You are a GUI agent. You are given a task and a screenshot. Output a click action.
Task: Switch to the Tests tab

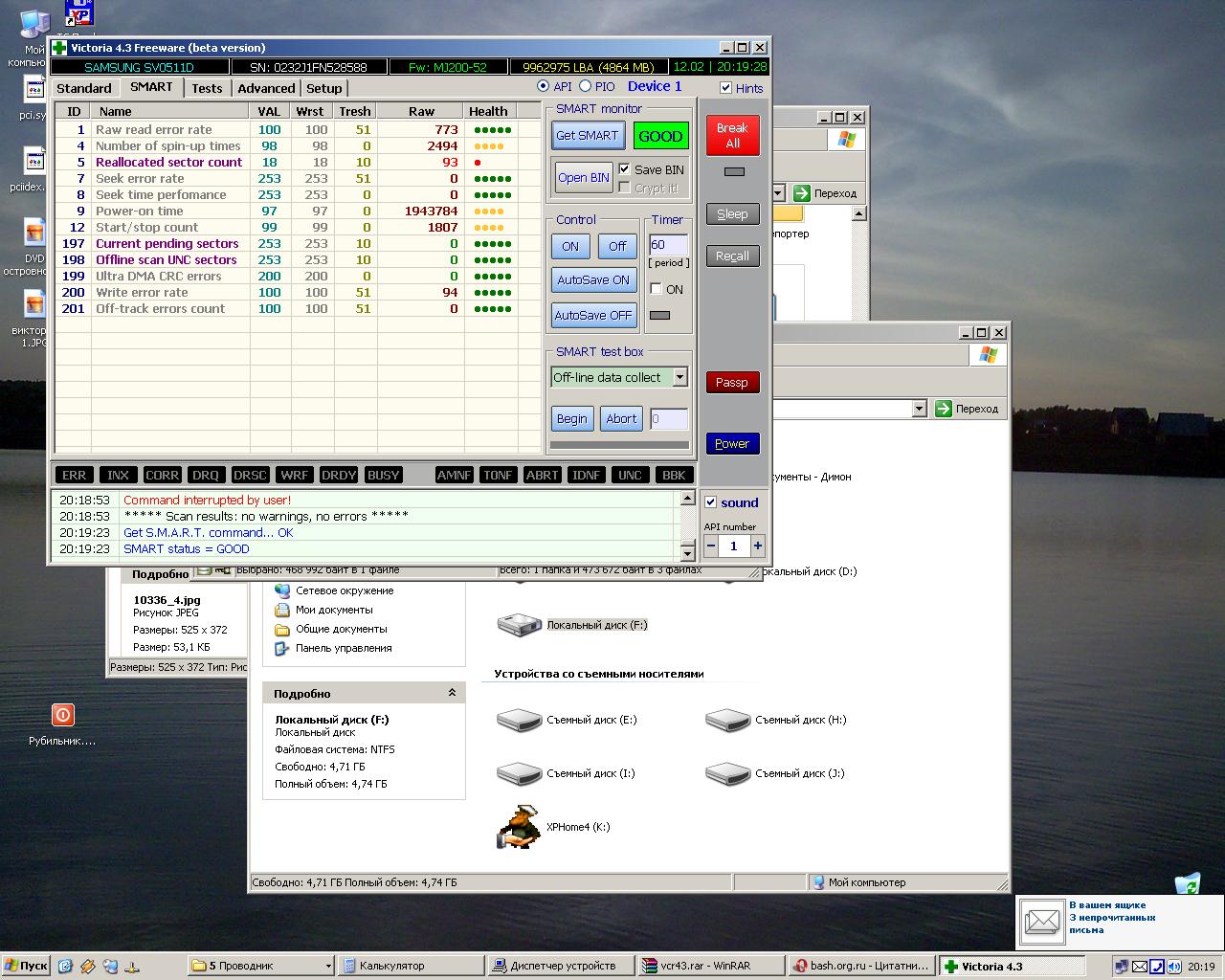click(207, 88)
